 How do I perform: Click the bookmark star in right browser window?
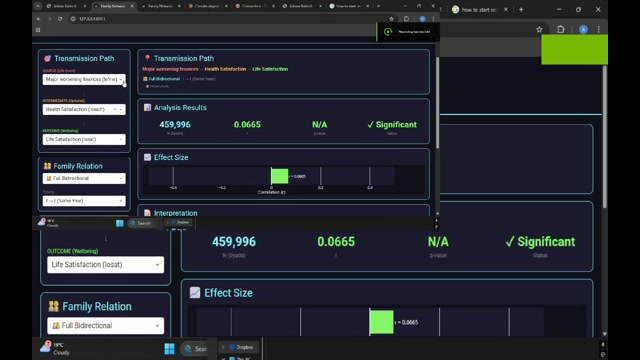(539, 29)
